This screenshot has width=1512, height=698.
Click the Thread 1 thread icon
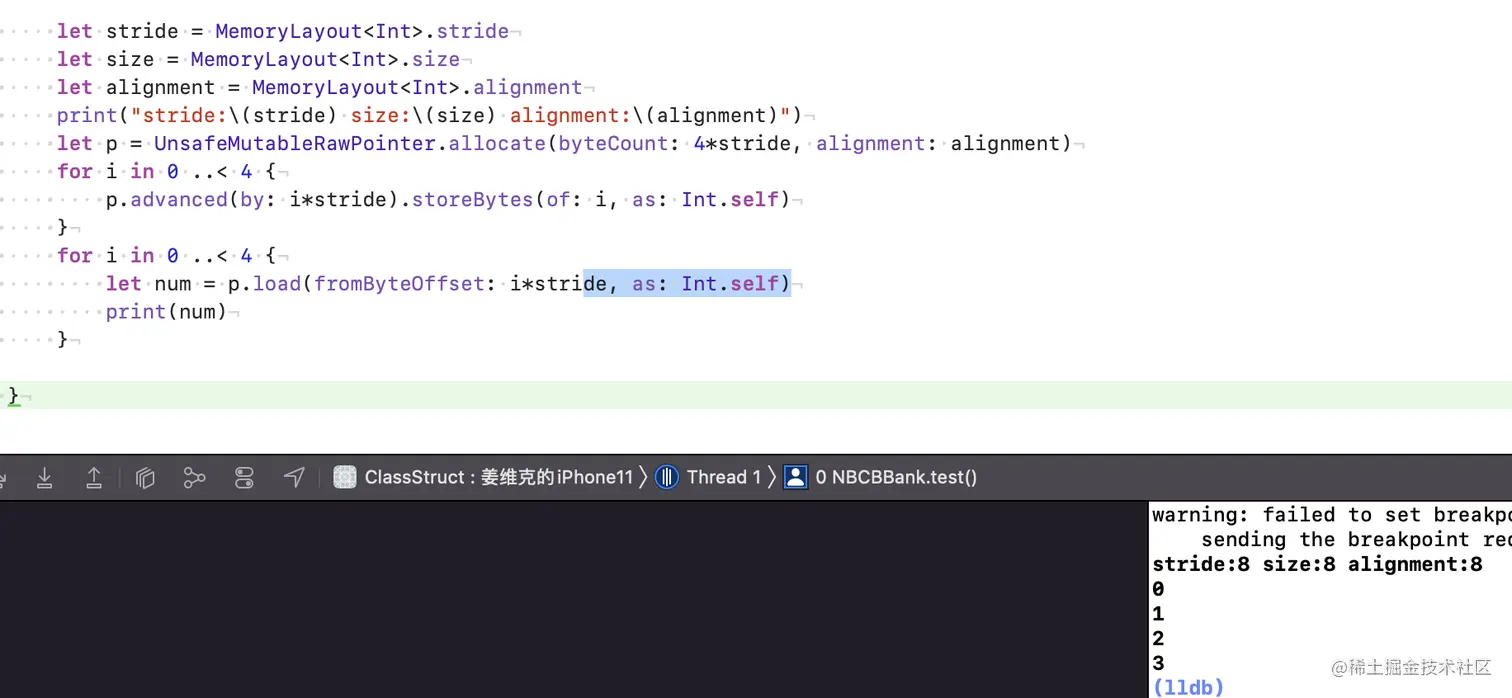click(x=667, y=477)
